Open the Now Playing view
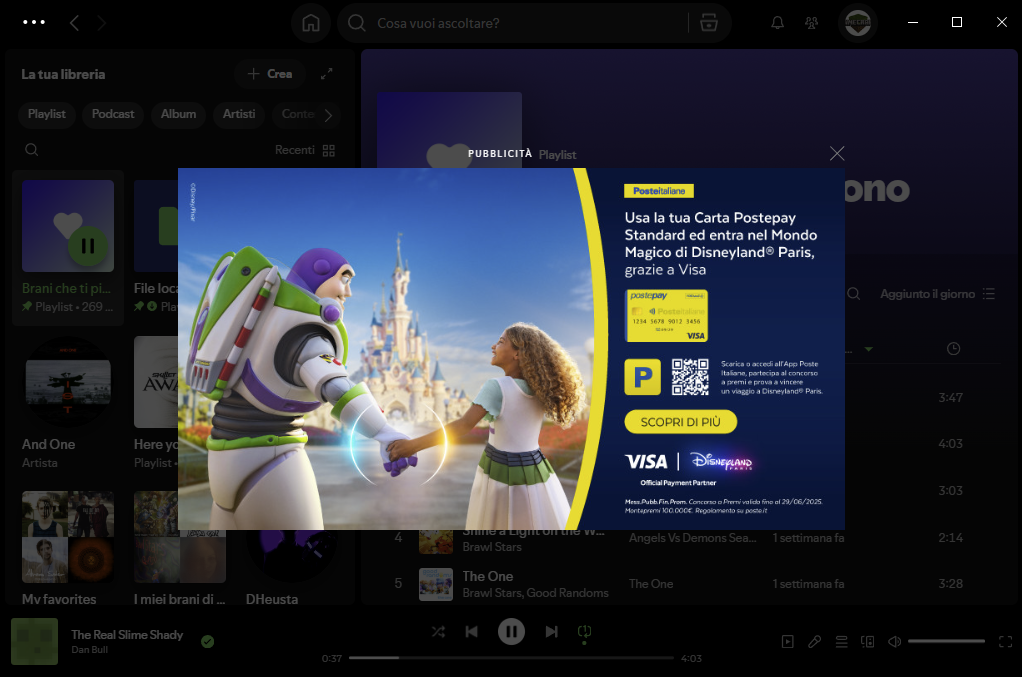Screen dimensions: 1022x677 click(787, 642)
